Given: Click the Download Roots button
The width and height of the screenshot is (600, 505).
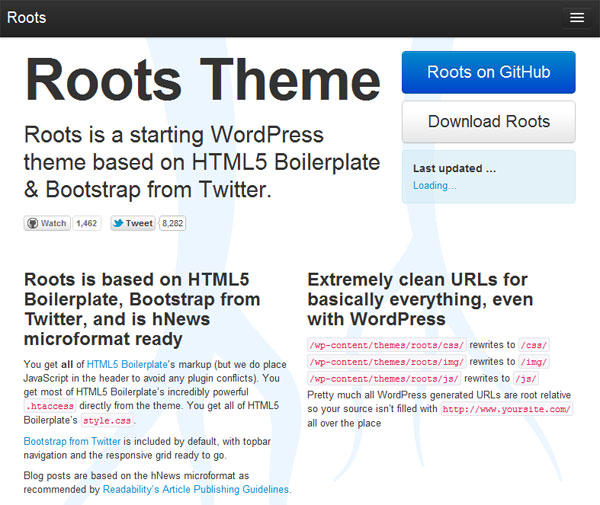Looking at the screenshot, I should coord(489,122).
